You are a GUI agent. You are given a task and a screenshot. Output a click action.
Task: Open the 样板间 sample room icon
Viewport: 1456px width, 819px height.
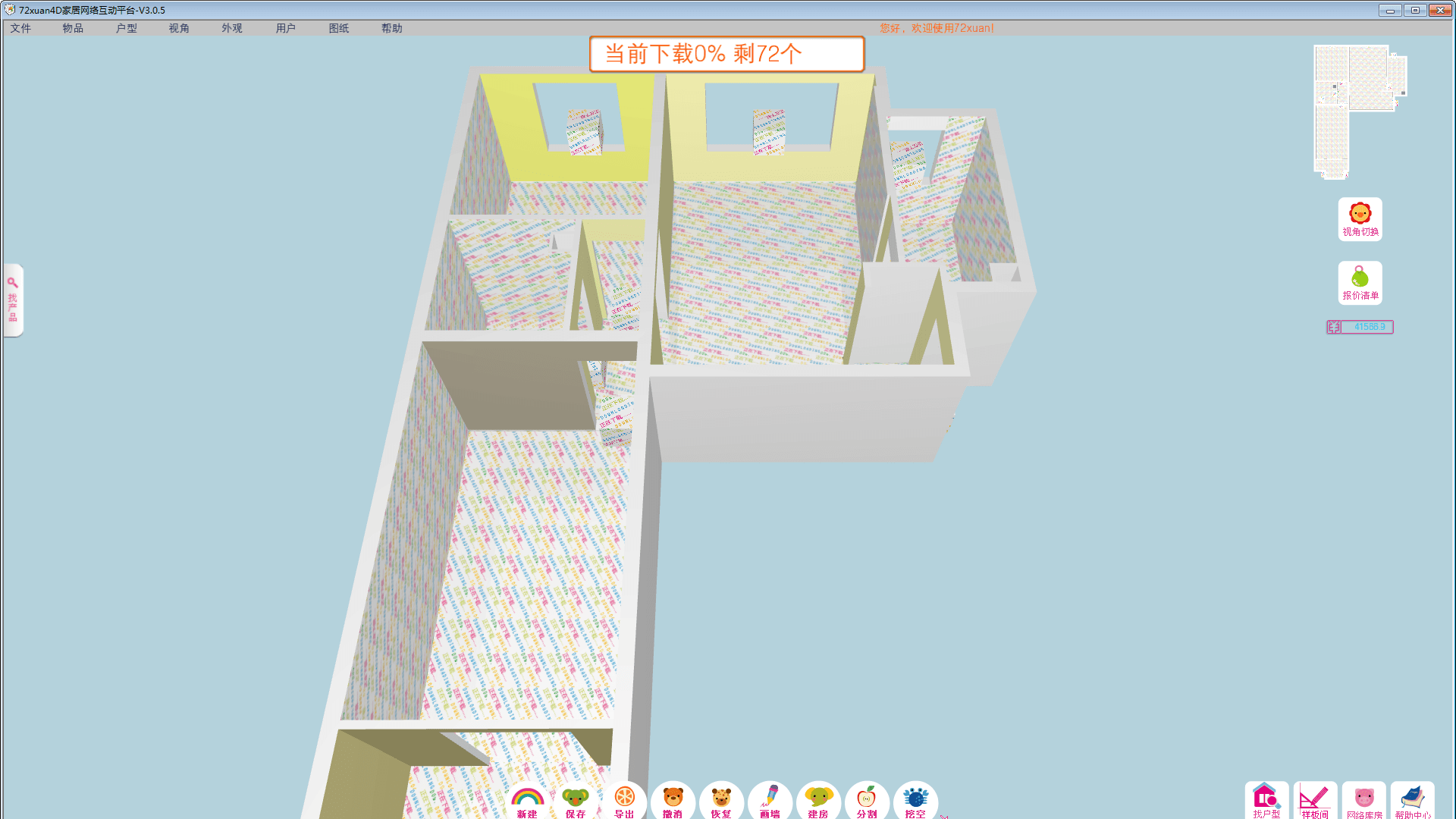coord(1315,801)
